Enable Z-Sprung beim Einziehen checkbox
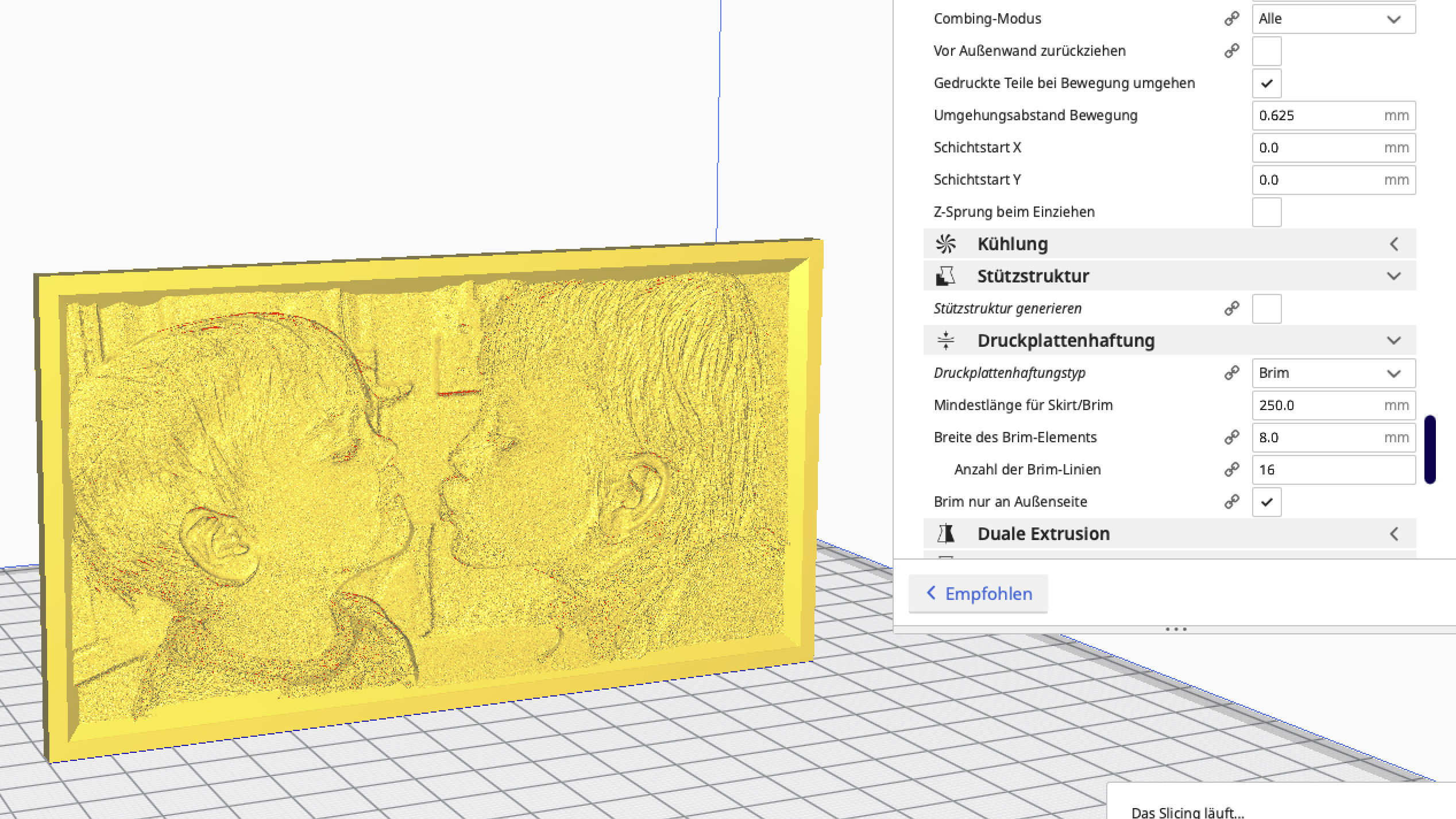The width and height of the screenshot is (1456, 819). click(x=1266, y=212)
